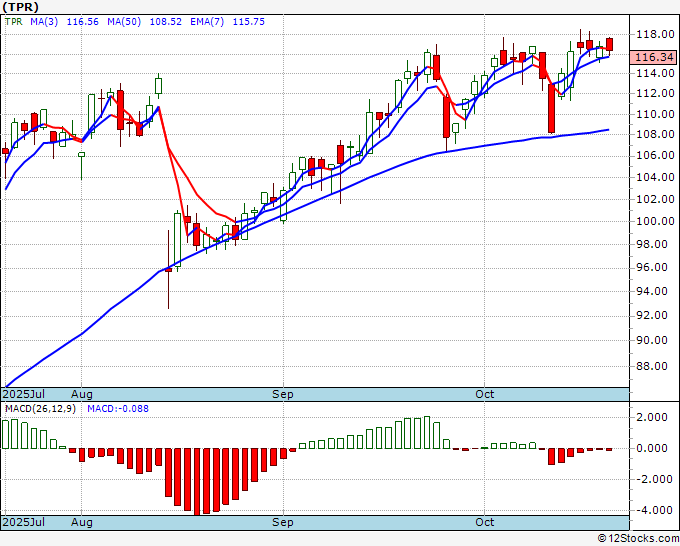Click 2025Jul on the MACD panel axis

pos(24,522)
